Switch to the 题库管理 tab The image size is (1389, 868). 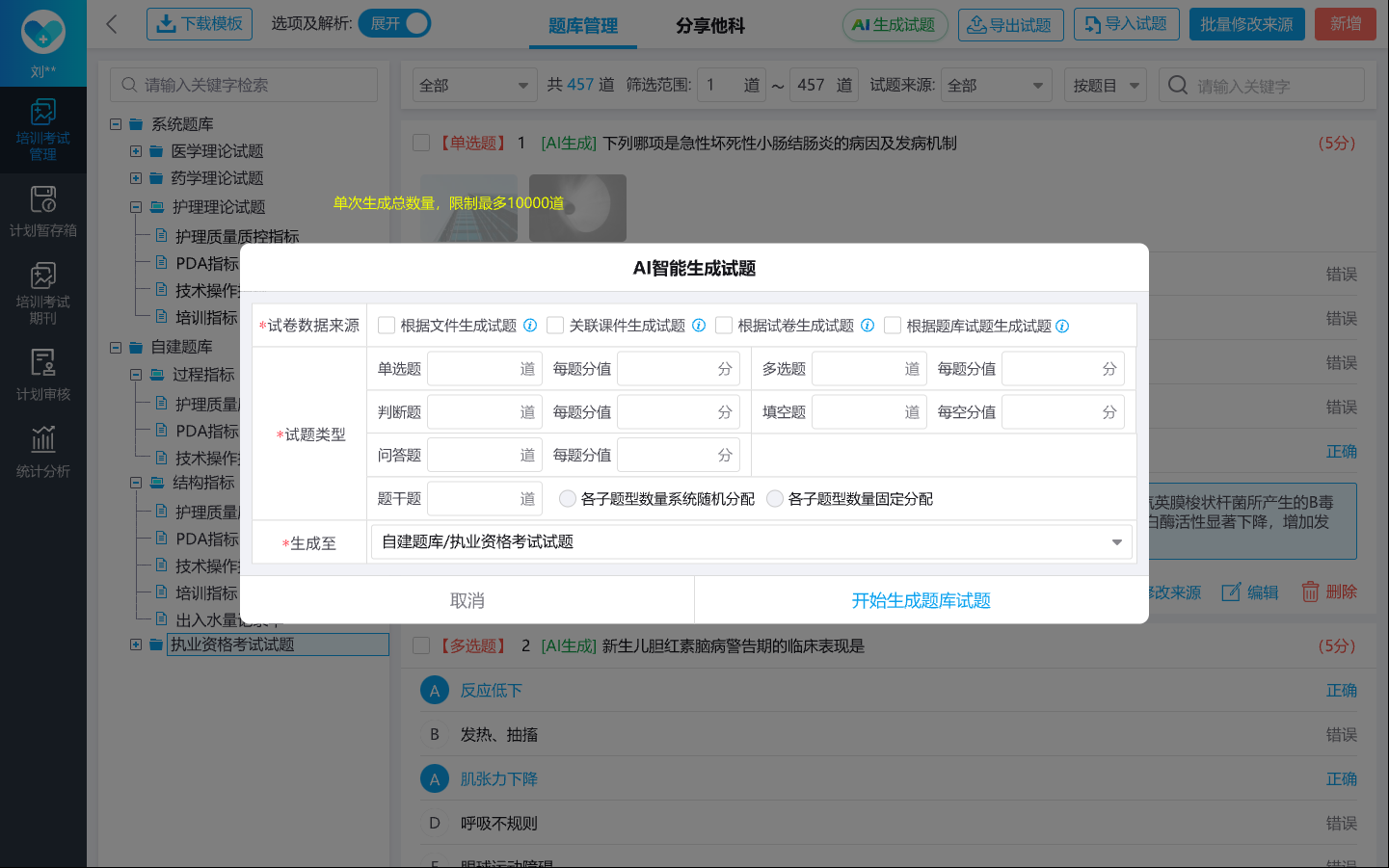point(582,26)
